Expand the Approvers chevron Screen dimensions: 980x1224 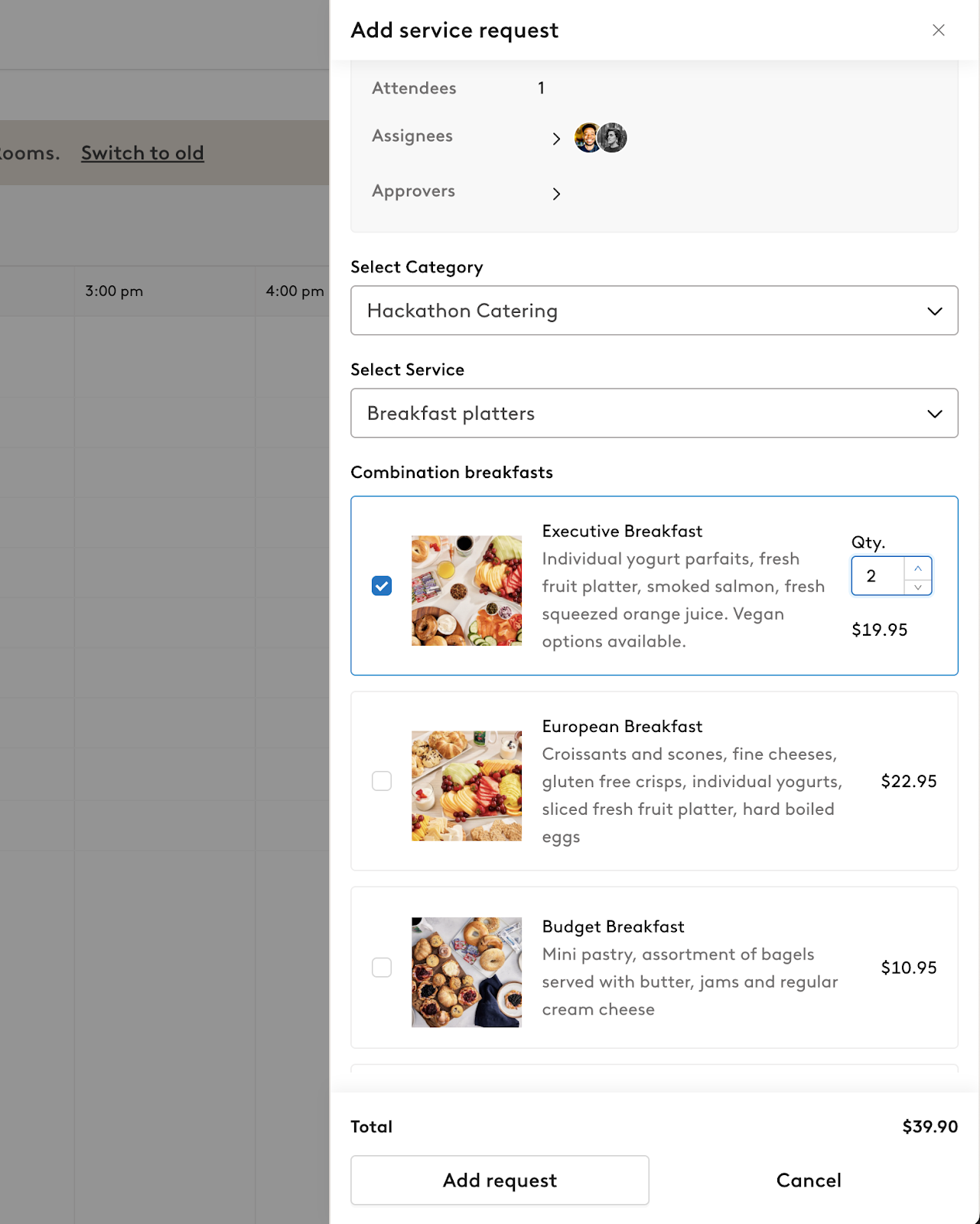point(556,194)
